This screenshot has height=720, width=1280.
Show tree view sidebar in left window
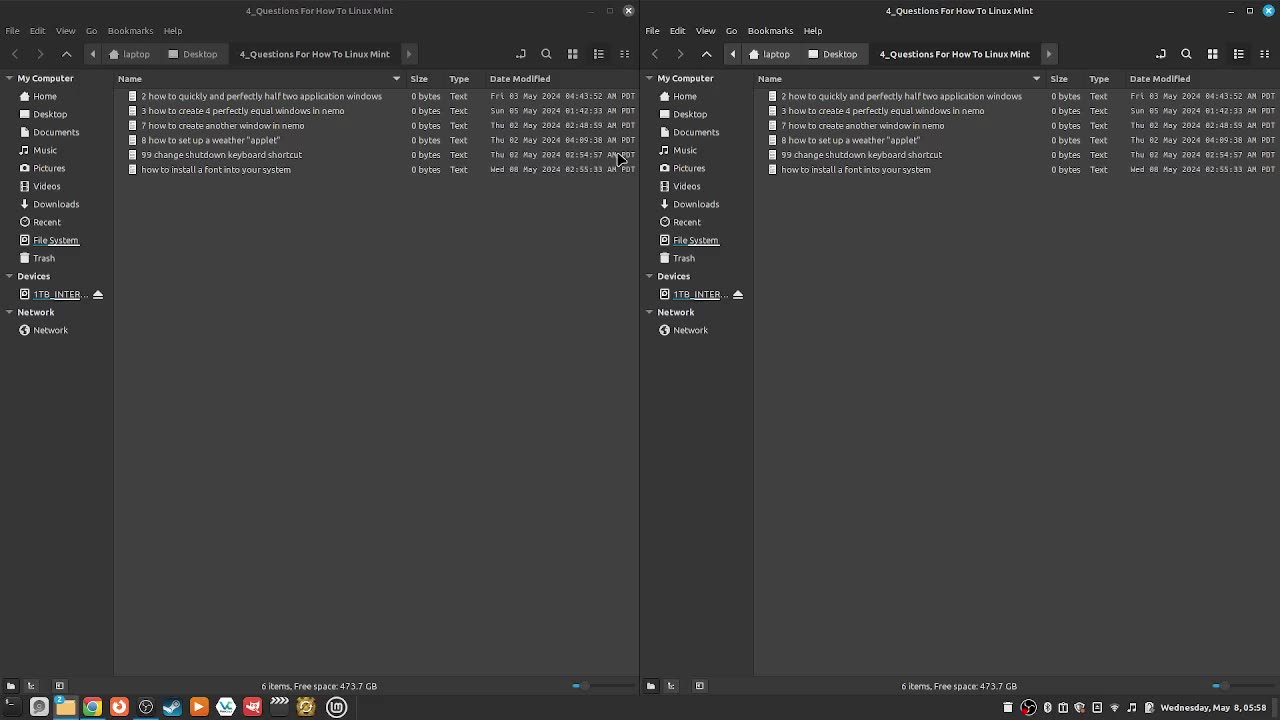pos(31,686)
